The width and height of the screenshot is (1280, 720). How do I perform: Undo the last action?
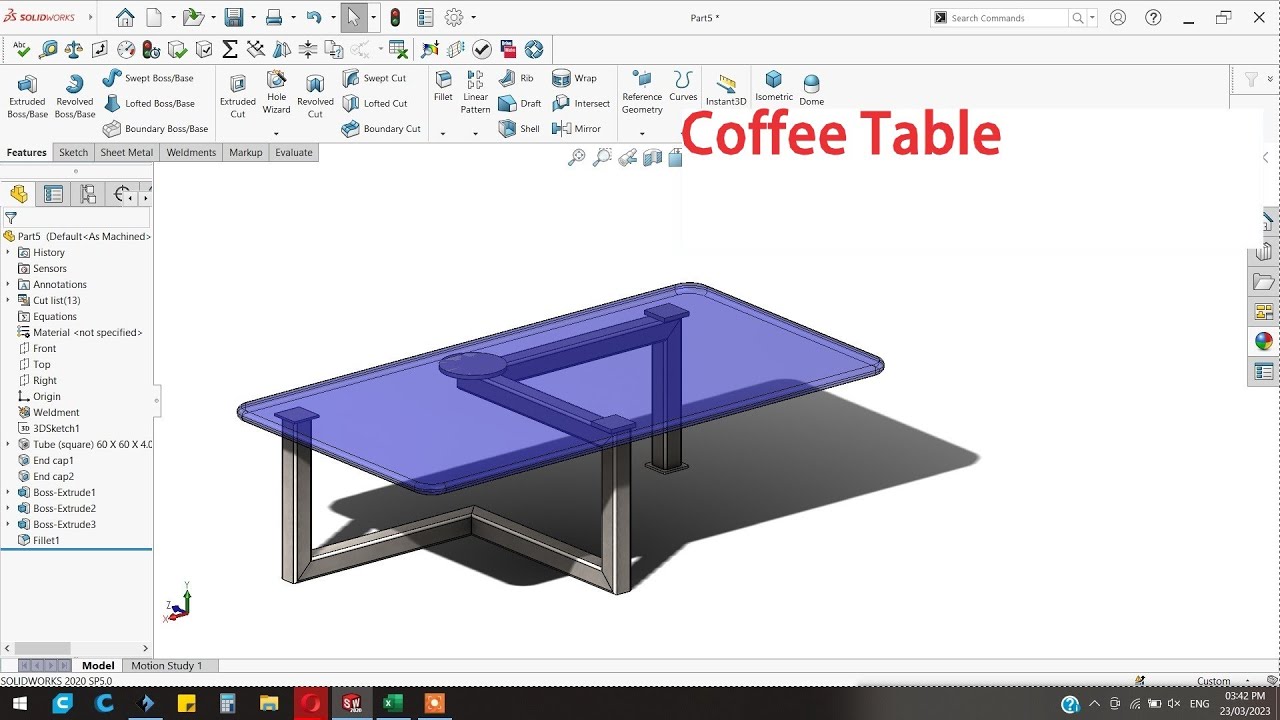314,18
